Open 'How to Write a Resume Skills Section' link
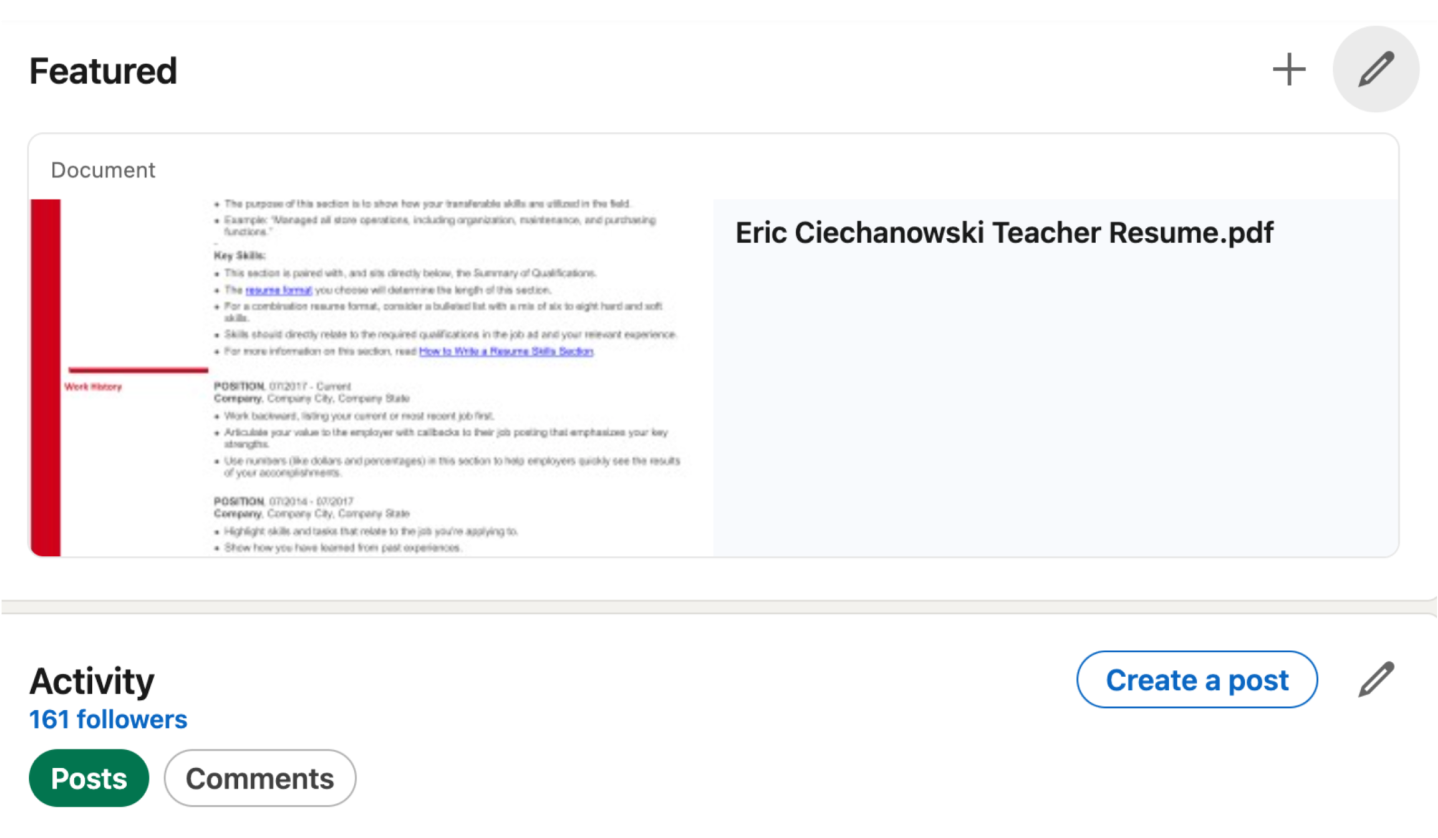 (x=506, y=352)
